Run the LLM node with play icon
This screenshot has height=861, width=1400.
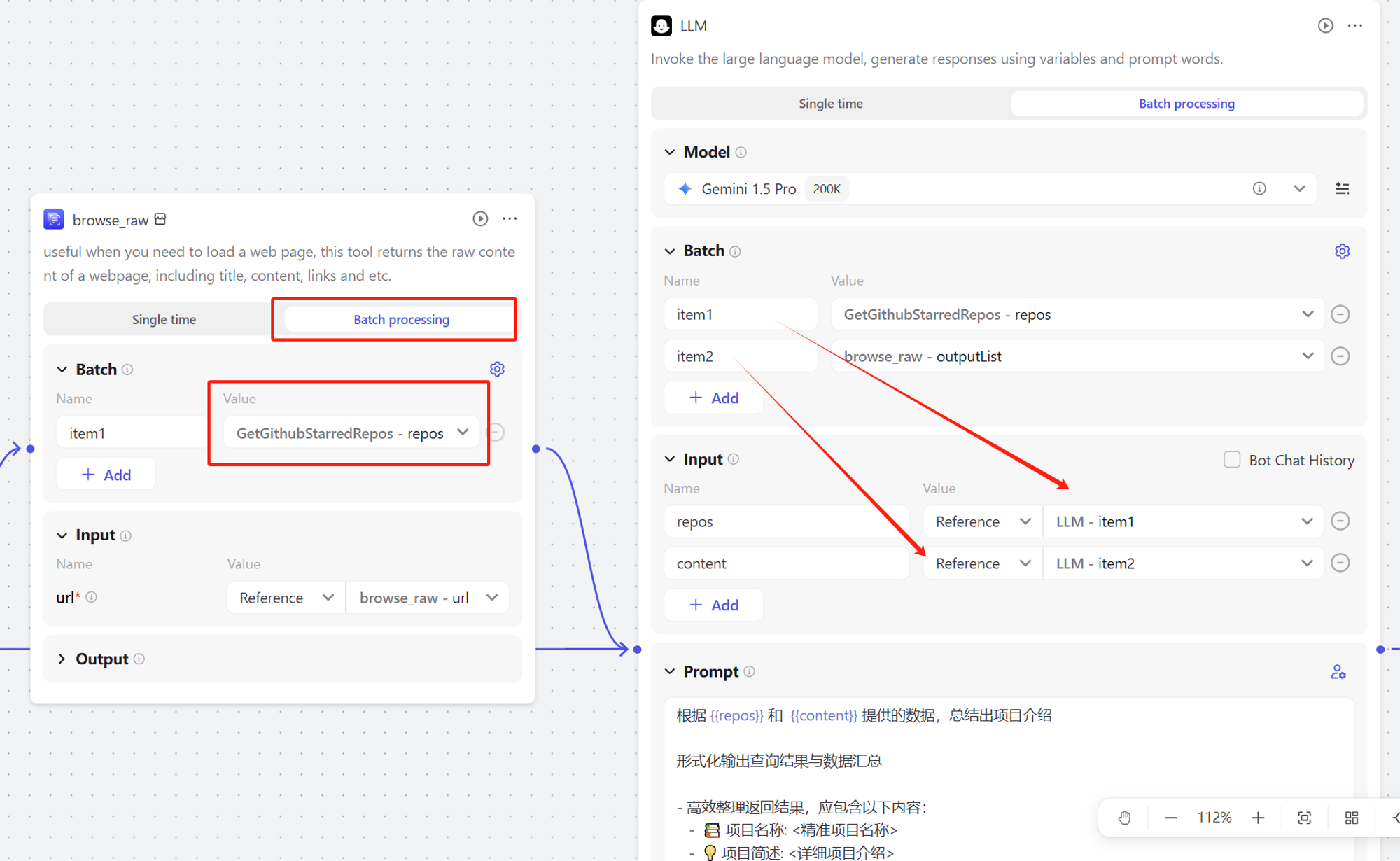pyautogui.click(x=1325, y=26)
